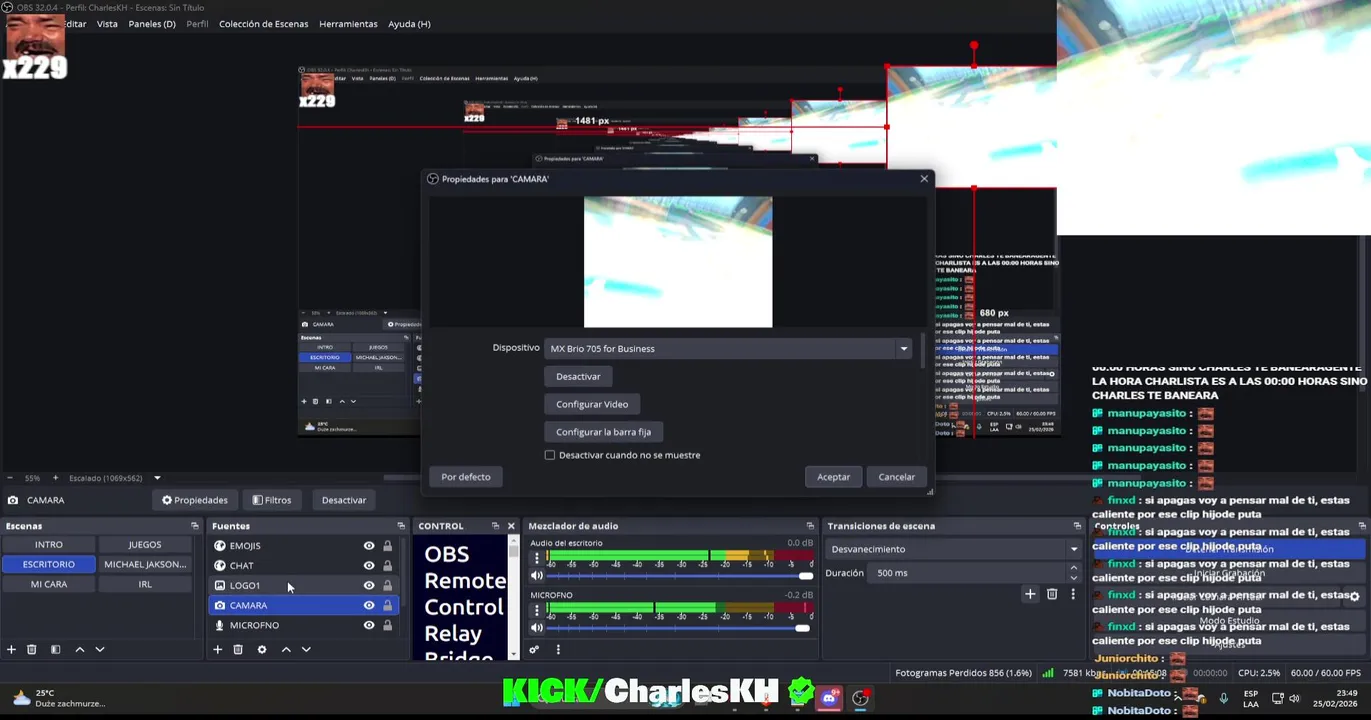Open the Herramientas menu
The image size is (1371, 720).
click(x=348, y=24)
